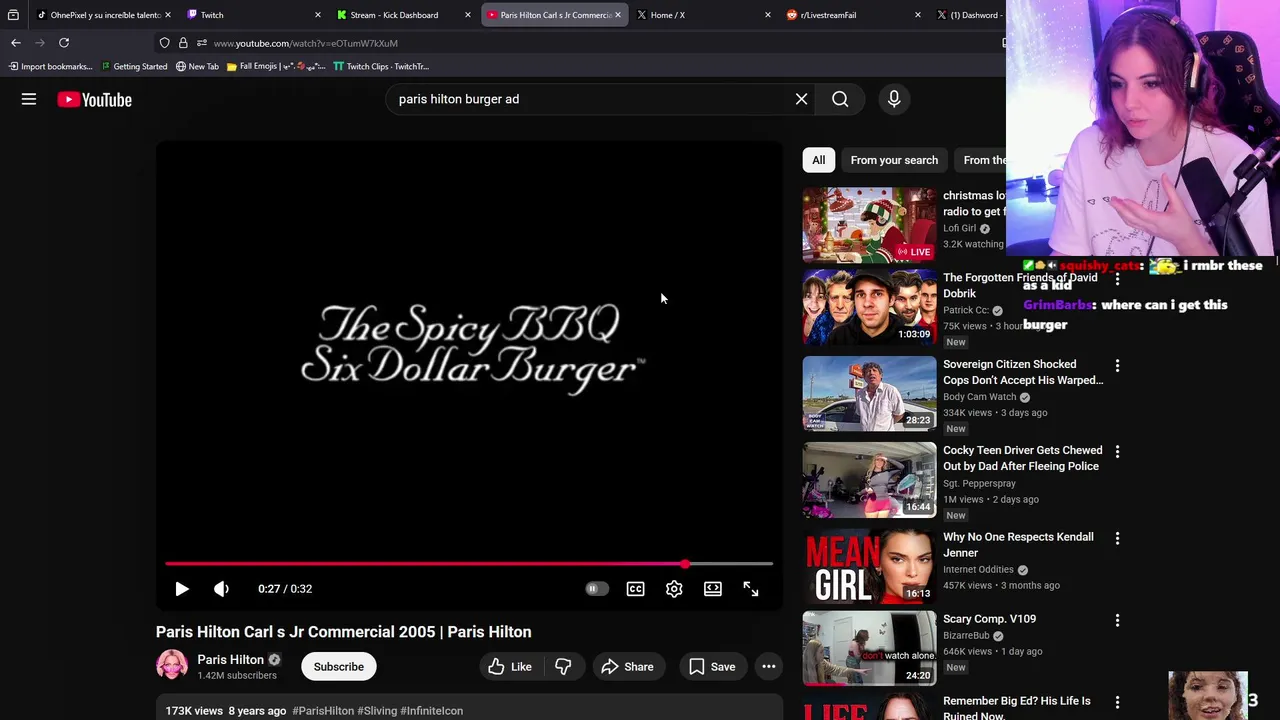Select the All filter chip

click(818, 160)
